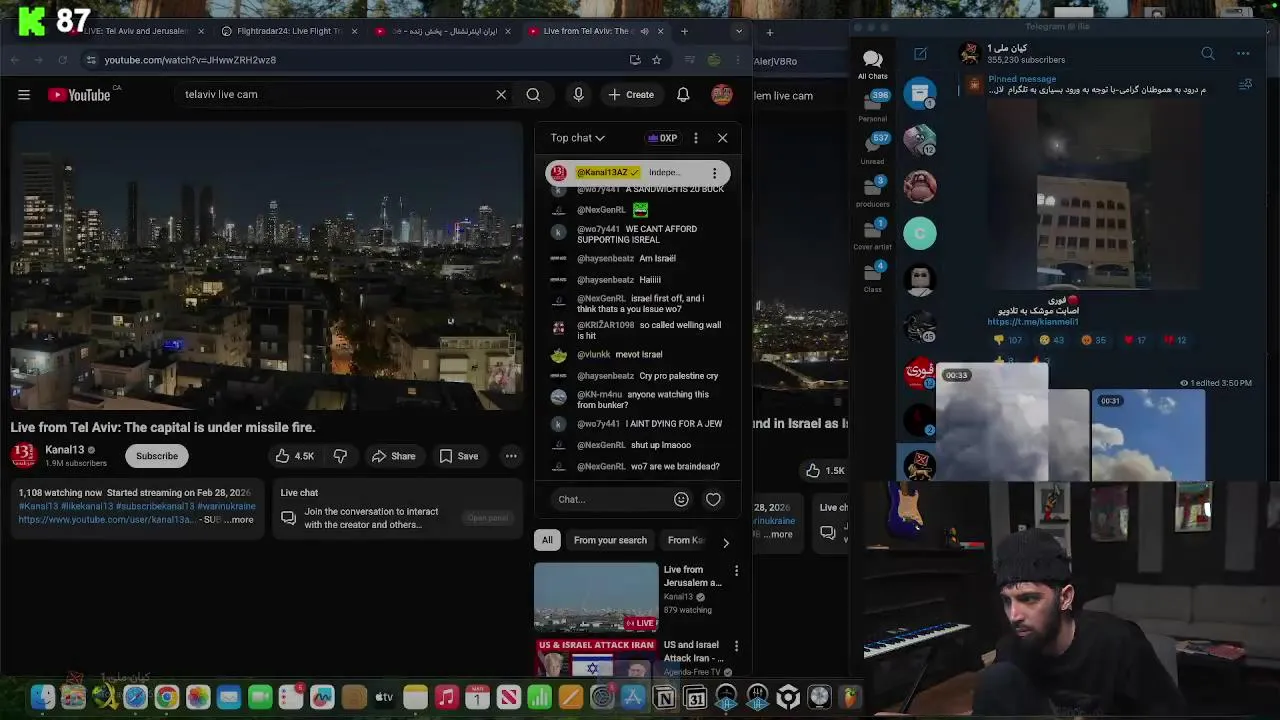Open more actions next to Save
Viewport: 1280px width, 720px height.
511,456
